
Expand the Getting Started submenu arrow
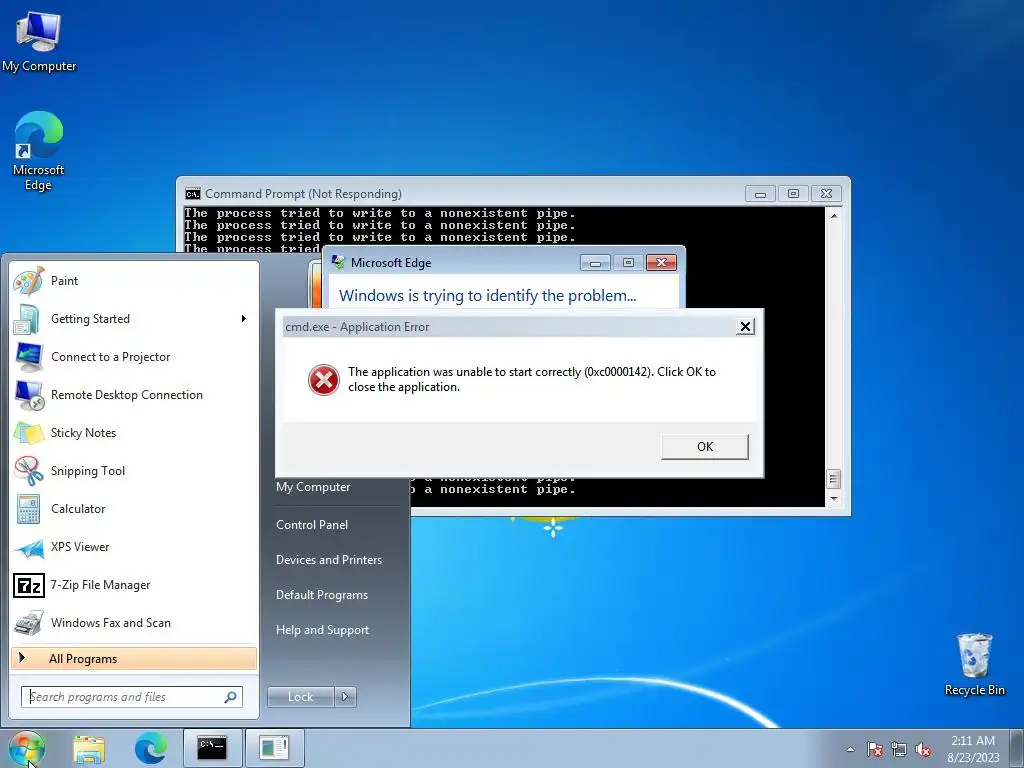[244, 319]
